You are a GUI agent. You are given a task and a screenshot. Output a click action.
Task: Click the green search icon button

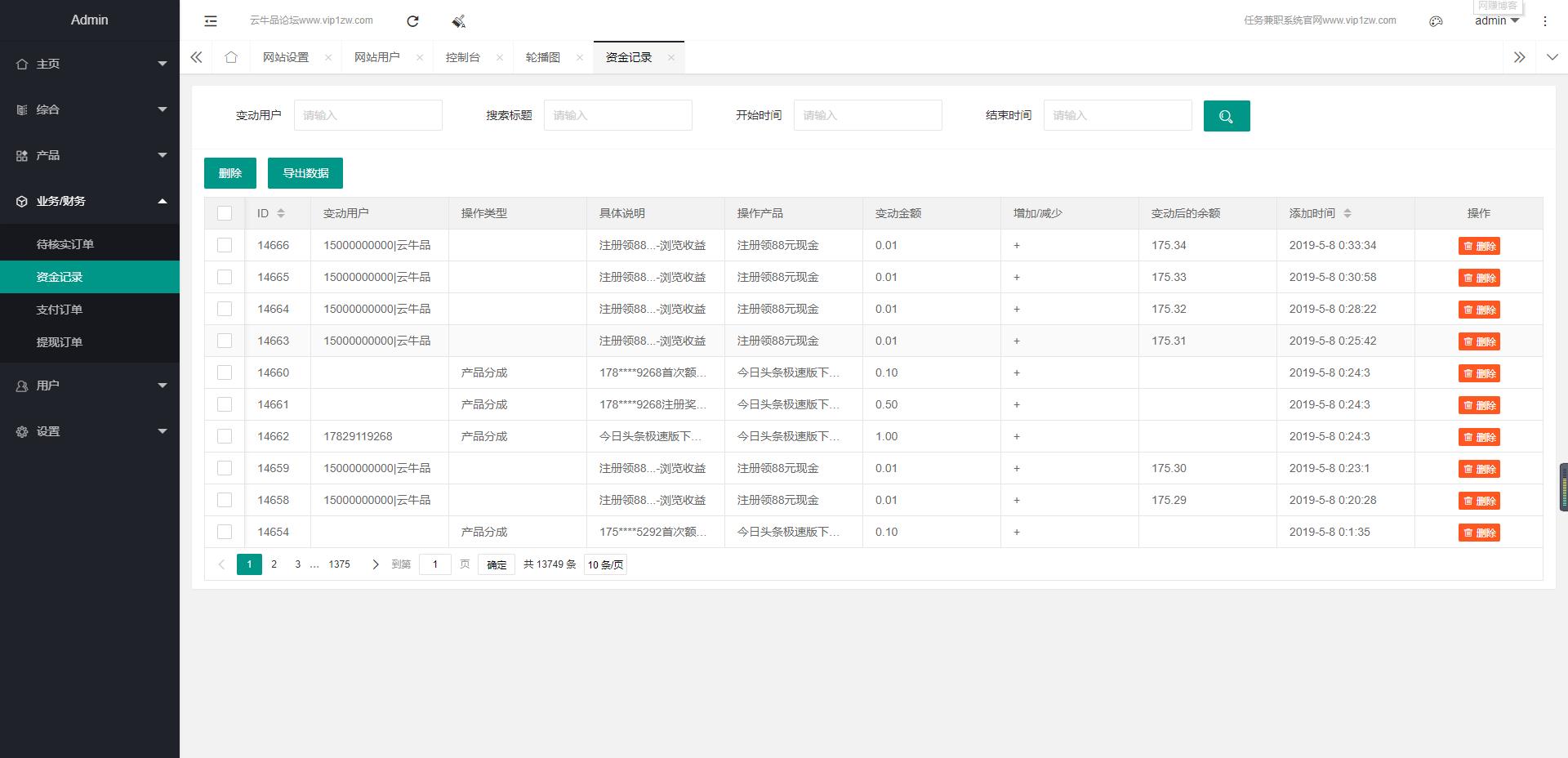tap(1227, 116)
